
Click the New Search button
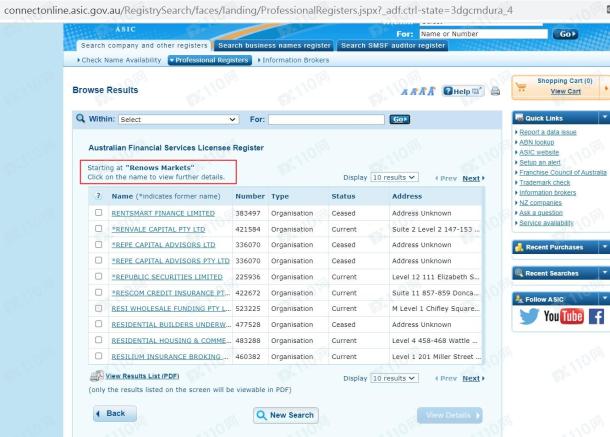(286, 415)
